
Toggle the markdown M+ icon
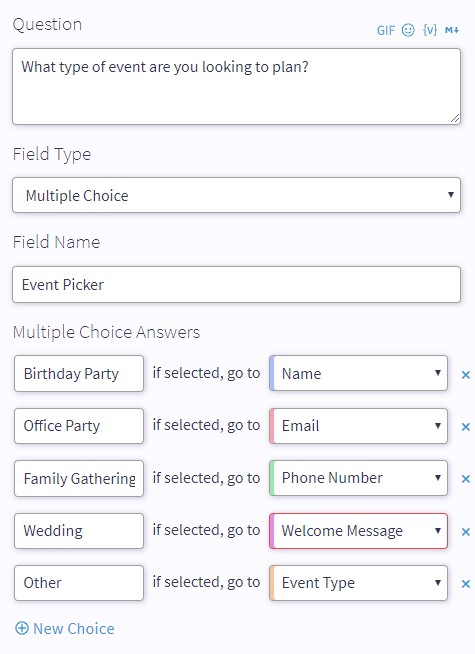452,30
